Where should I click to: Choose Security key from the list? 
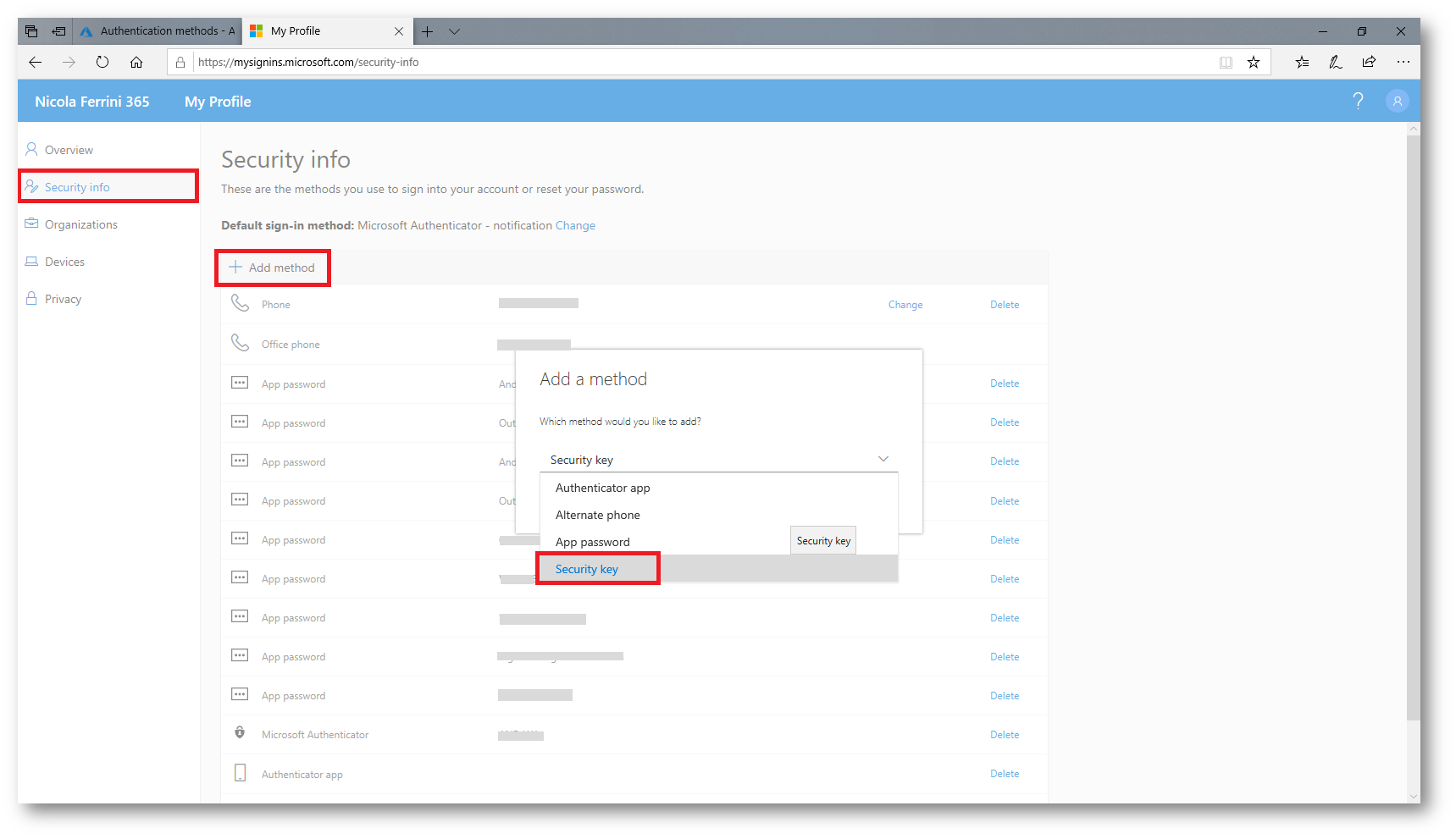tap(718, 569)
